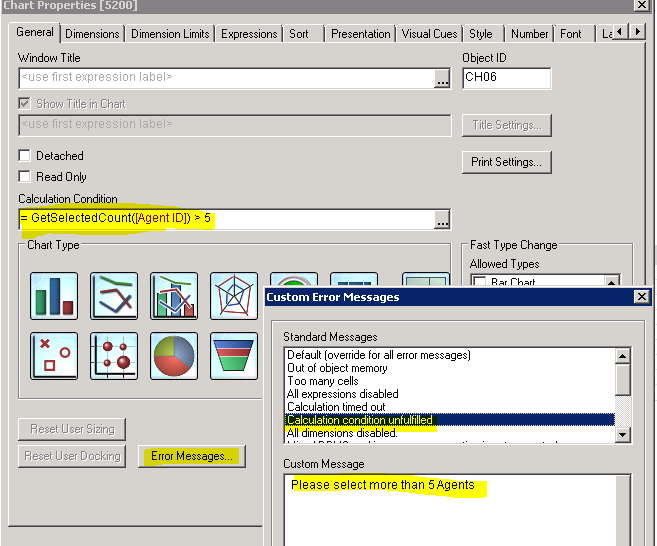
Task: Select 'Out of object memory' message
Action: [x=337, y=368]
